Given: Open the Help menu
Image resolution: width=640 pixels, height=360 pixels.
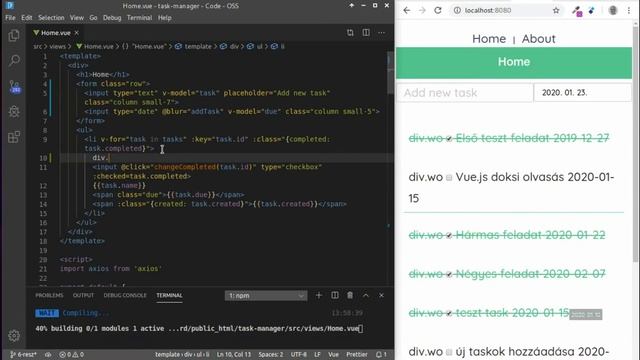Looking at the screenshot, I should [164, 18].
